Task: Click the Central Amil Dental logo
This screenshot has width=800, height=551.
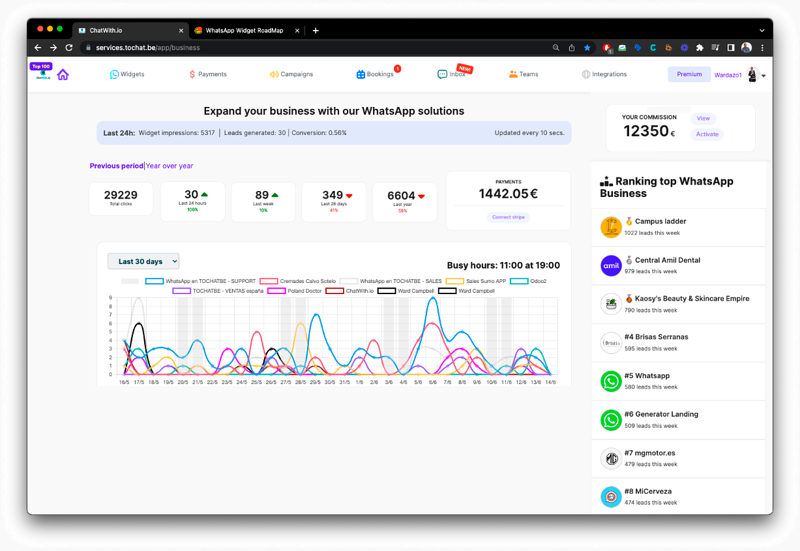Action: tap(611, 265)
